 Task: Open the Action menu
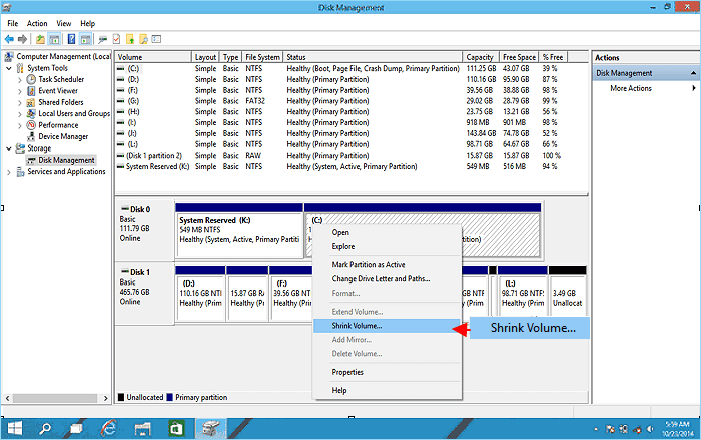(38, 23)
